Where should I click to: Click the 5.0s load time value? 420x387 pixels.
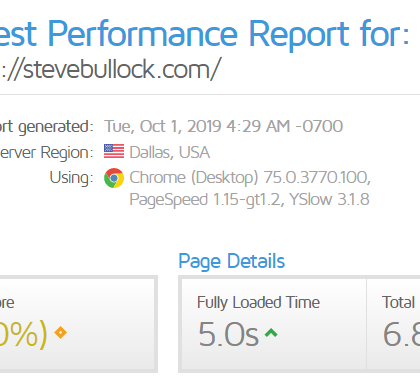point(229,334)
